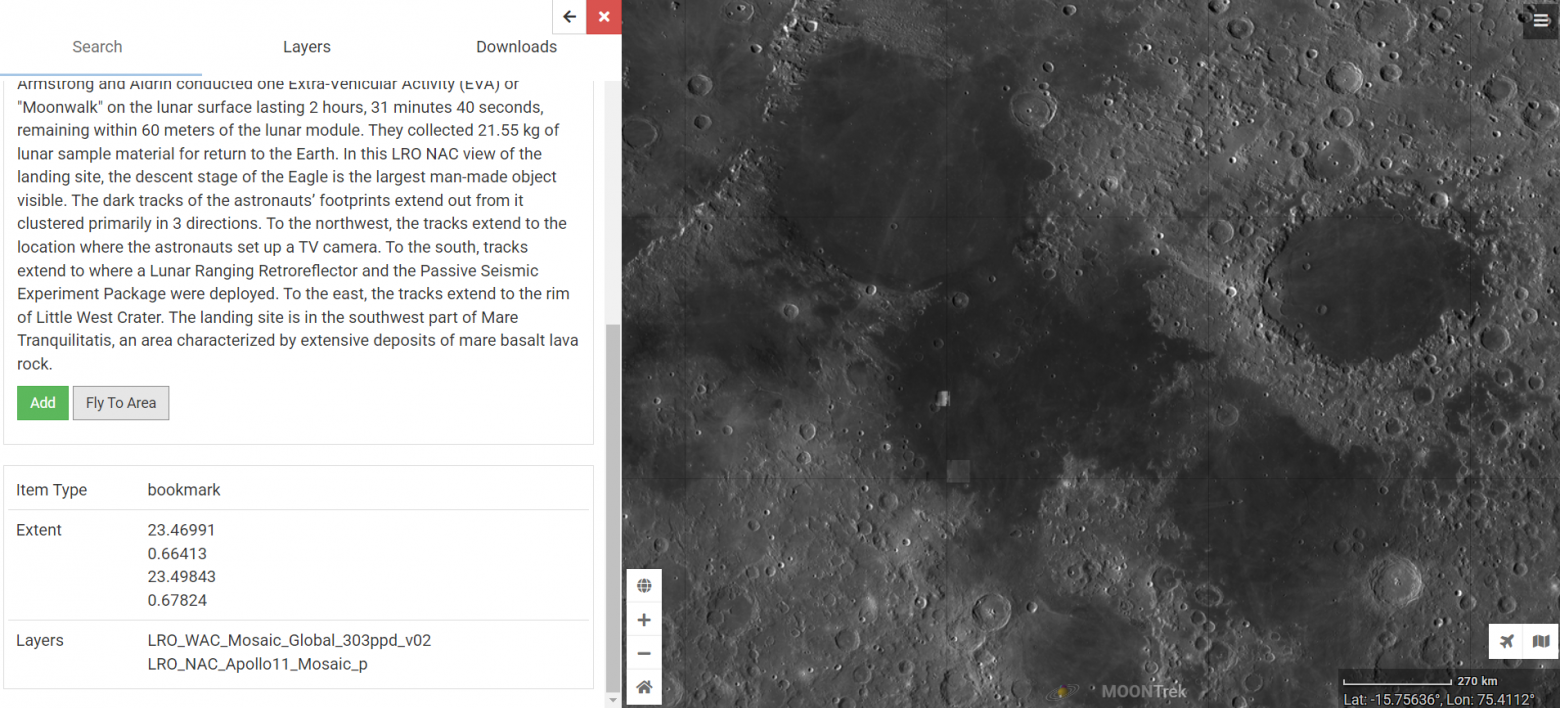Zoom out with the minus icon

click(644, 654)
